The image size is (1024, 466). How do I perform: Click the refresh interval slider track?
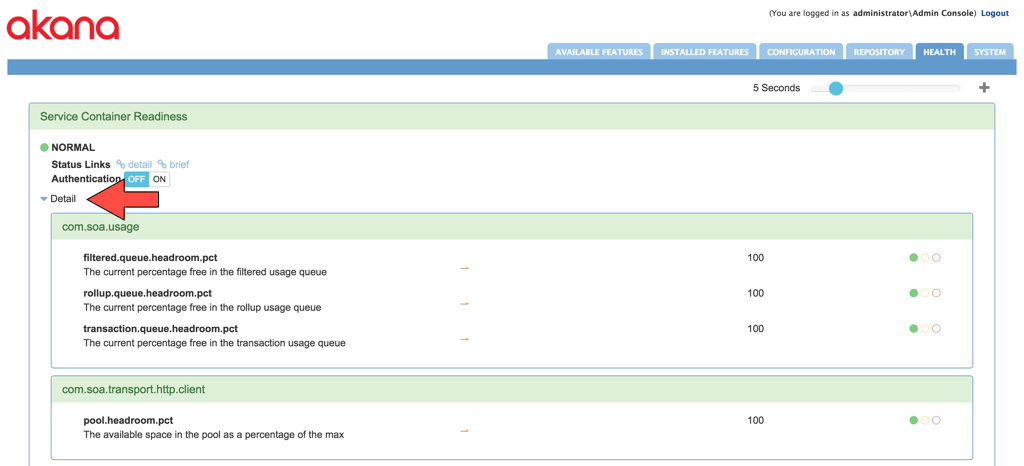(886, 88)
